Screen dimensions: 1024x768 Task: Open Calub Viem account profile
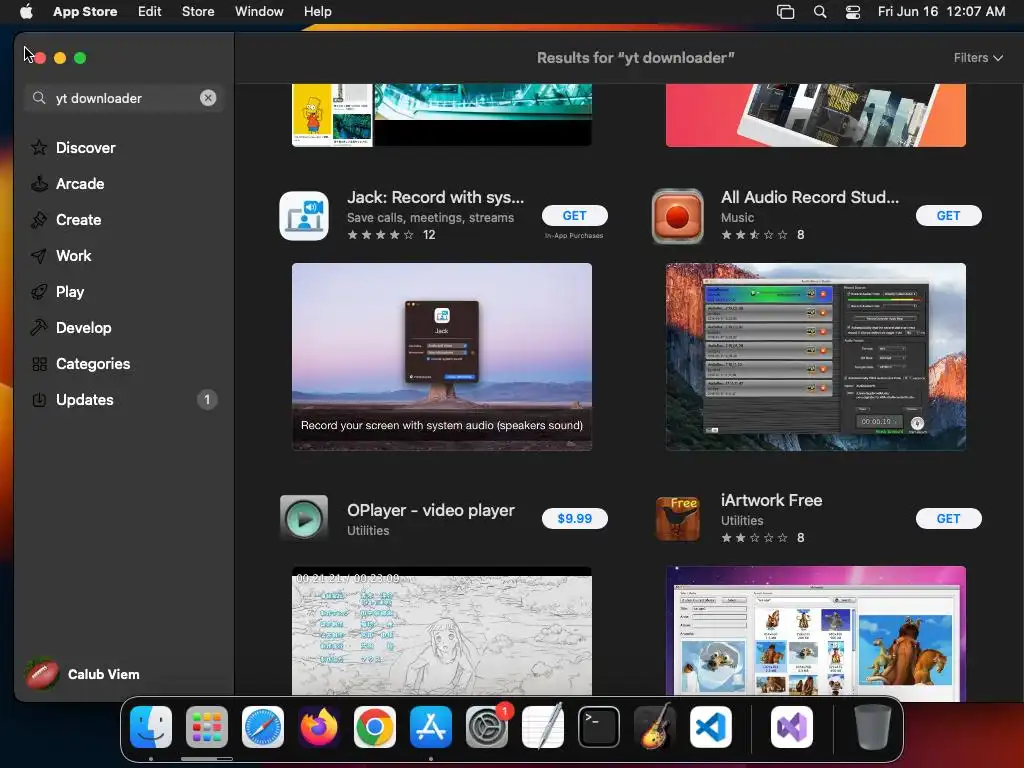point(83,674)
